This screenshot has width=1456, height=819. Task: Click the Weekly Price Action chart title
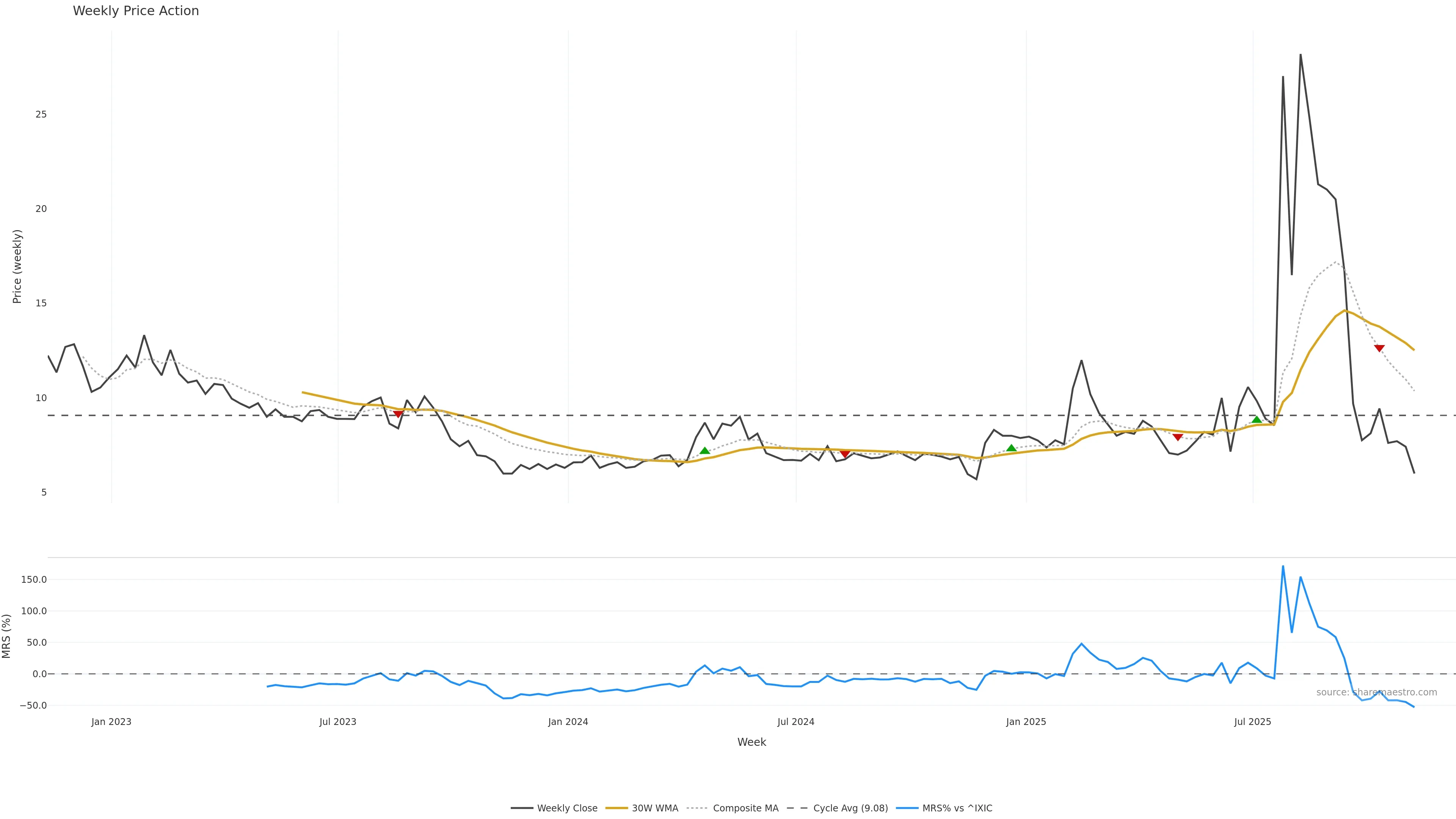click(x=136, y=11)
